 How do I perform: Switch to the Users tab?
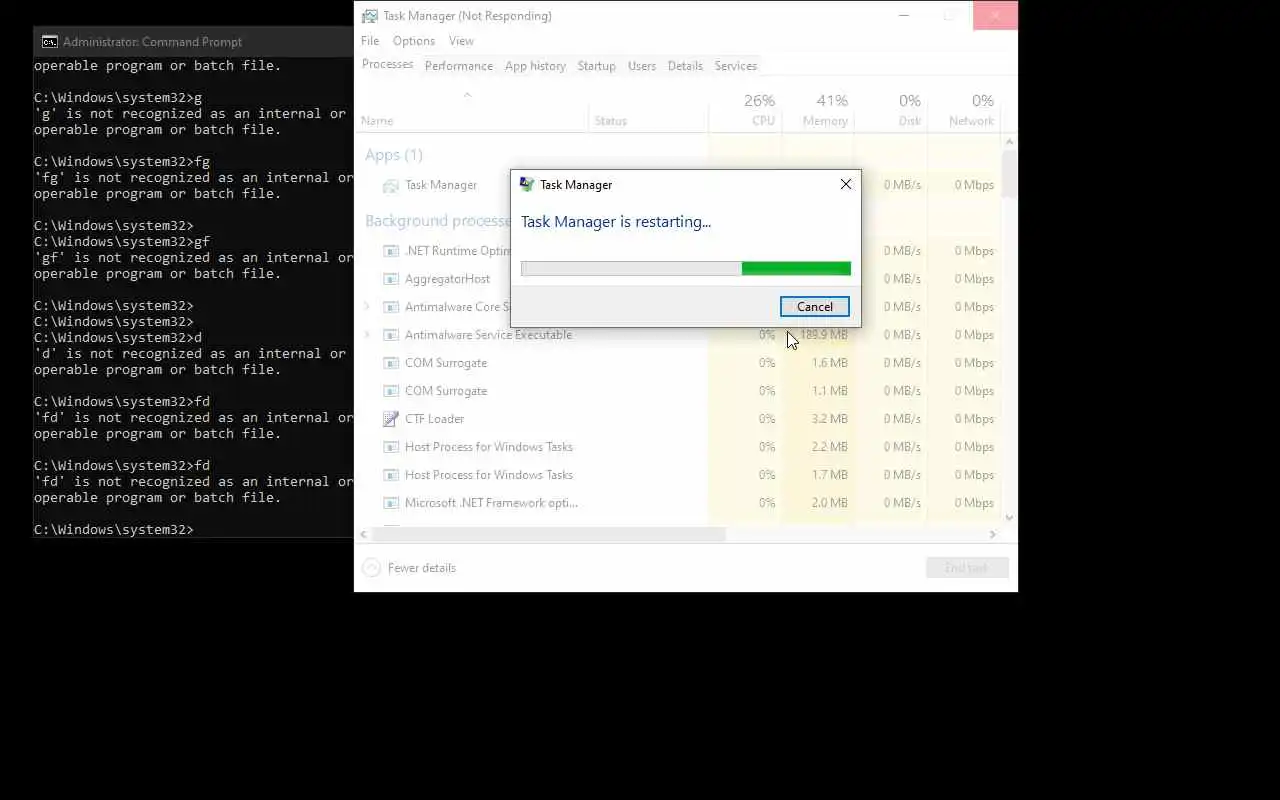[x=642, y=66]
